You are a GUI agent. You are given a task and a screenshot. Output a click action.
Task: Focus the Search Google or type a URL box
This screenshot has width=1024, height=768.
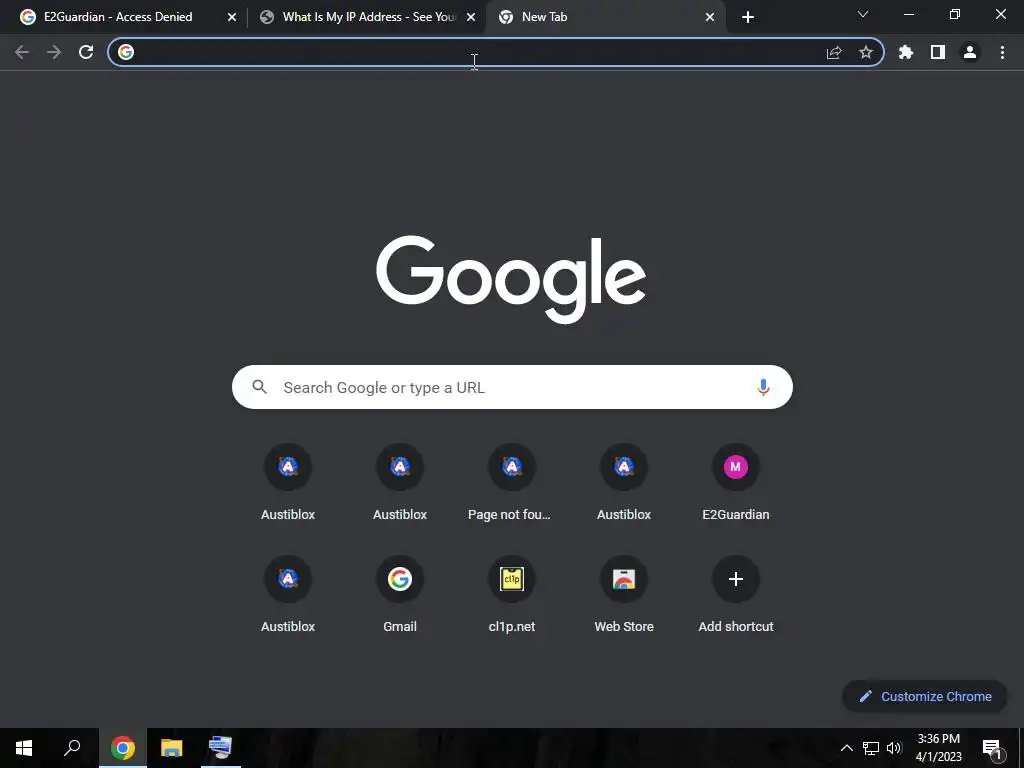[x=512, y=387]
